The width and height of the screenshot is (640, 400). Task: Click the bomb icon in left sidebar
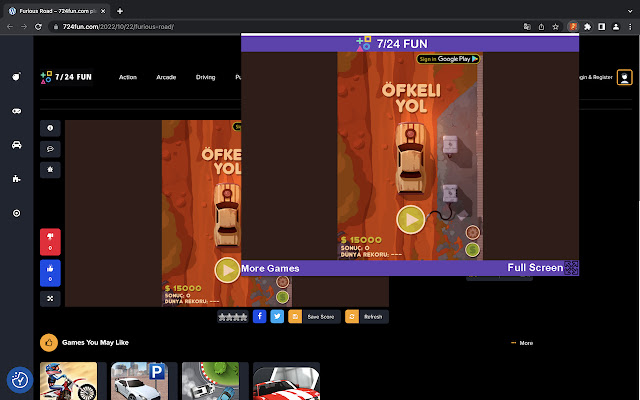coord(16,77)
